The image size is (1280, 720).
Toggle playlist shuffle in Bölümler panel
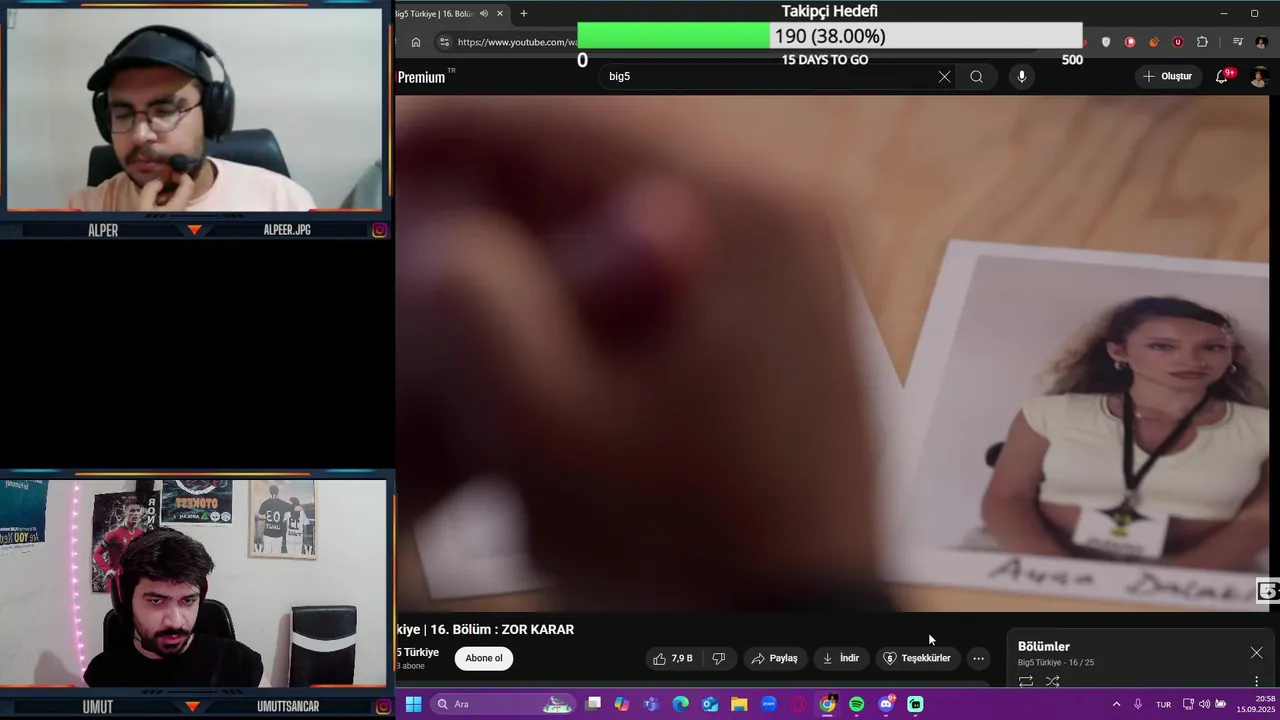(x=1052, y=682)
